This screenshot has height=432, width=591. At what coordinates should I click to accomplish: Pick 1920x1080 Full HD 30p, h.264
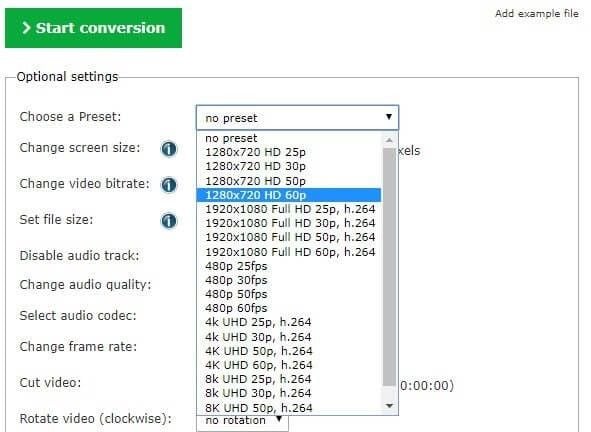click(x=289, y=223)
